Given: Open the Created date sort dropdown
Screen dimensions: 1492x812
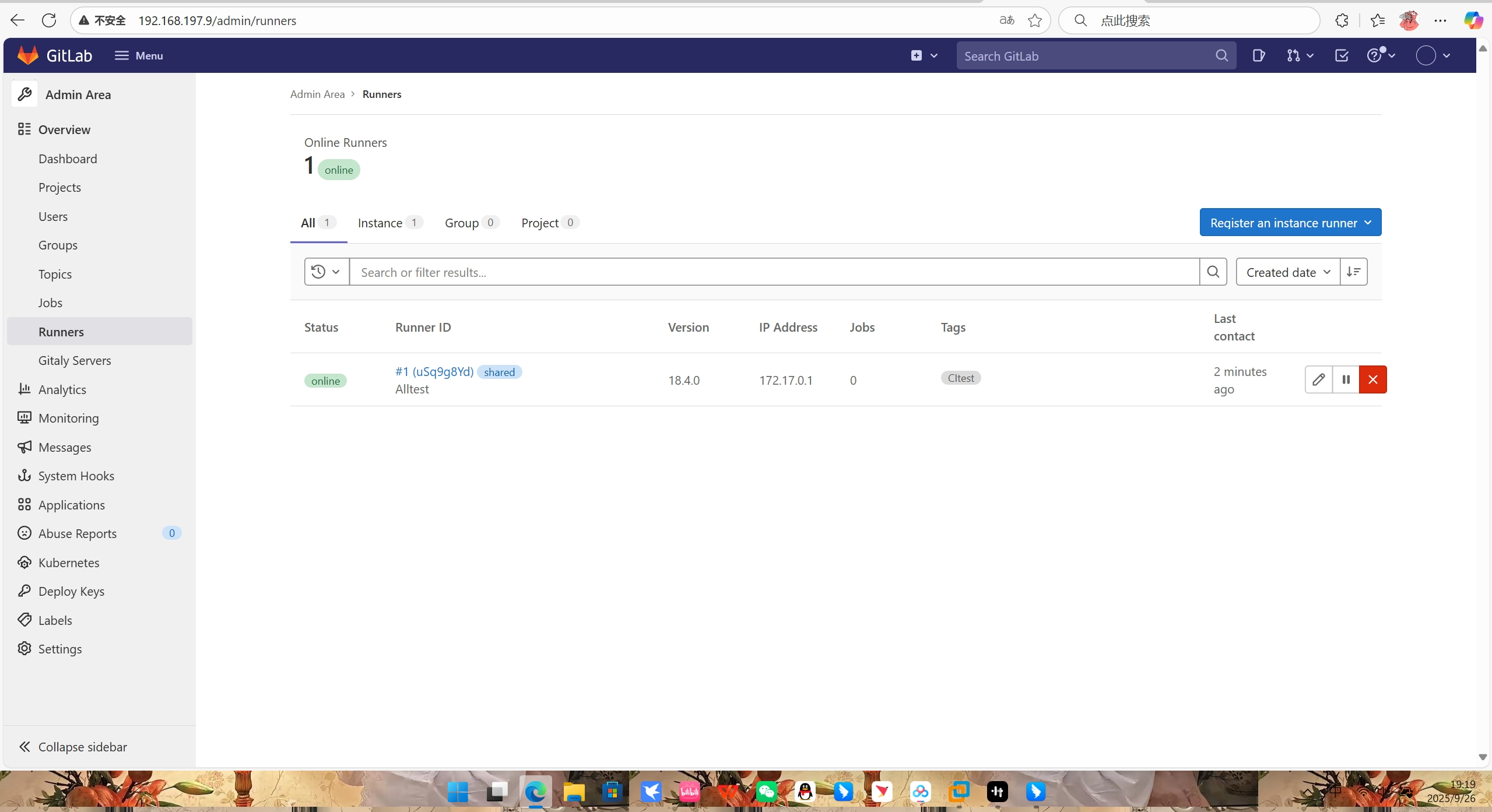Looking at the screenshot, I should click(x=1287, y=272).
